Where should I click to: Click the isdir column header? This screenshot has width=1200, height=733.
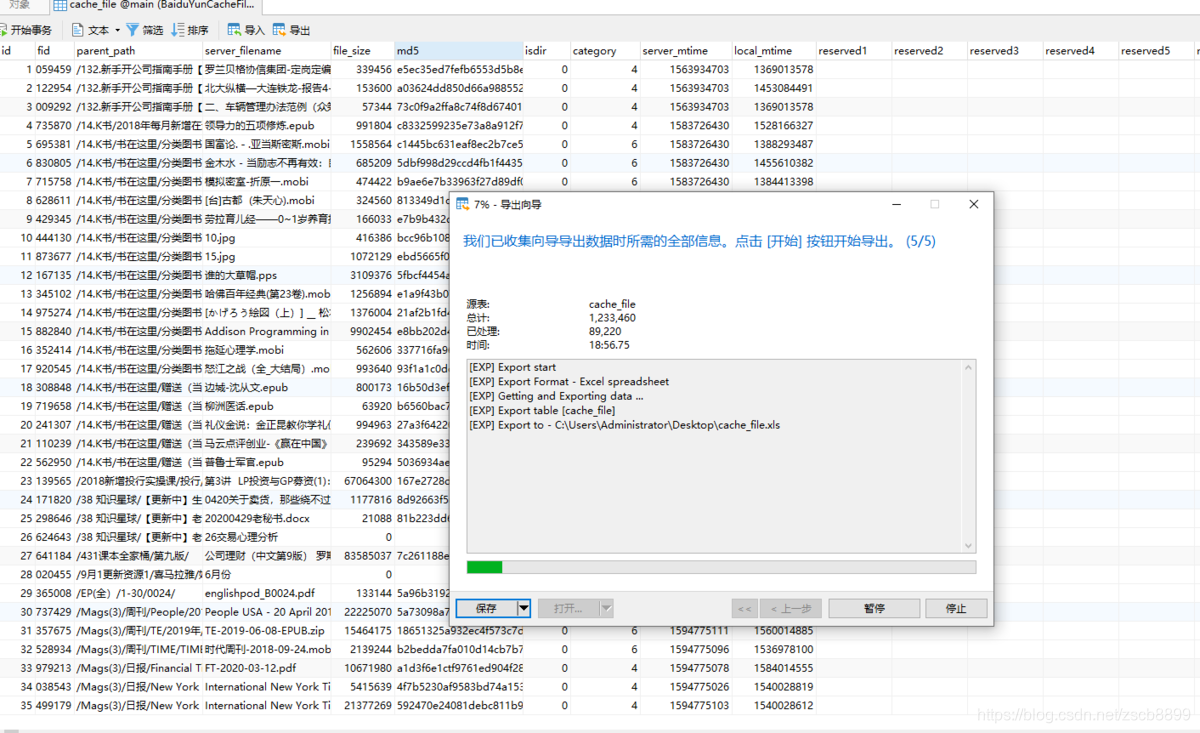[546, 50]
